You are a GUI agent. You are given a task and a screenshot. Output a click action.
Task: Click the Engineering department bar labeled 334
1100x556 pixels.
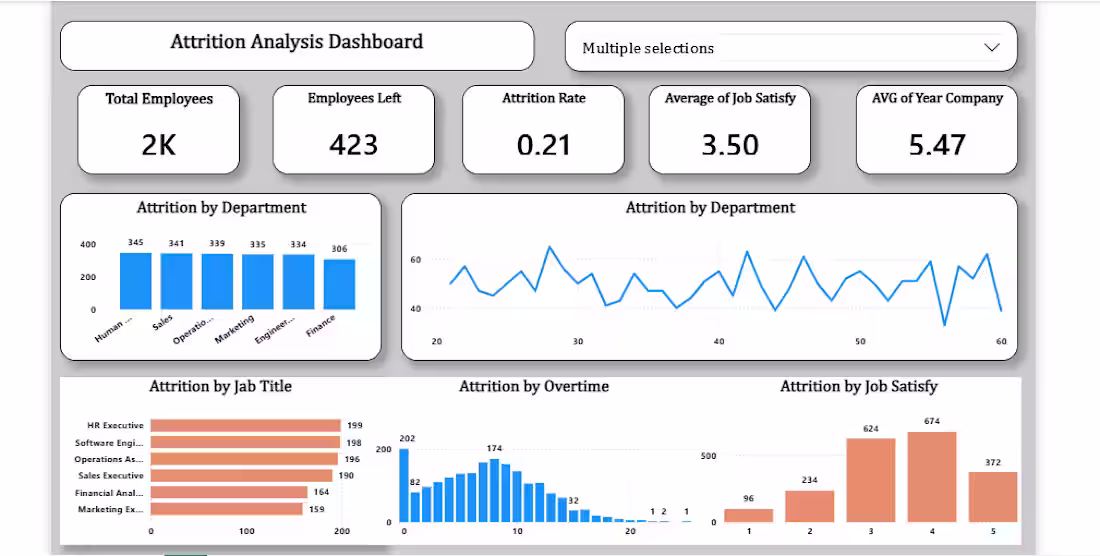click(298, 282)
